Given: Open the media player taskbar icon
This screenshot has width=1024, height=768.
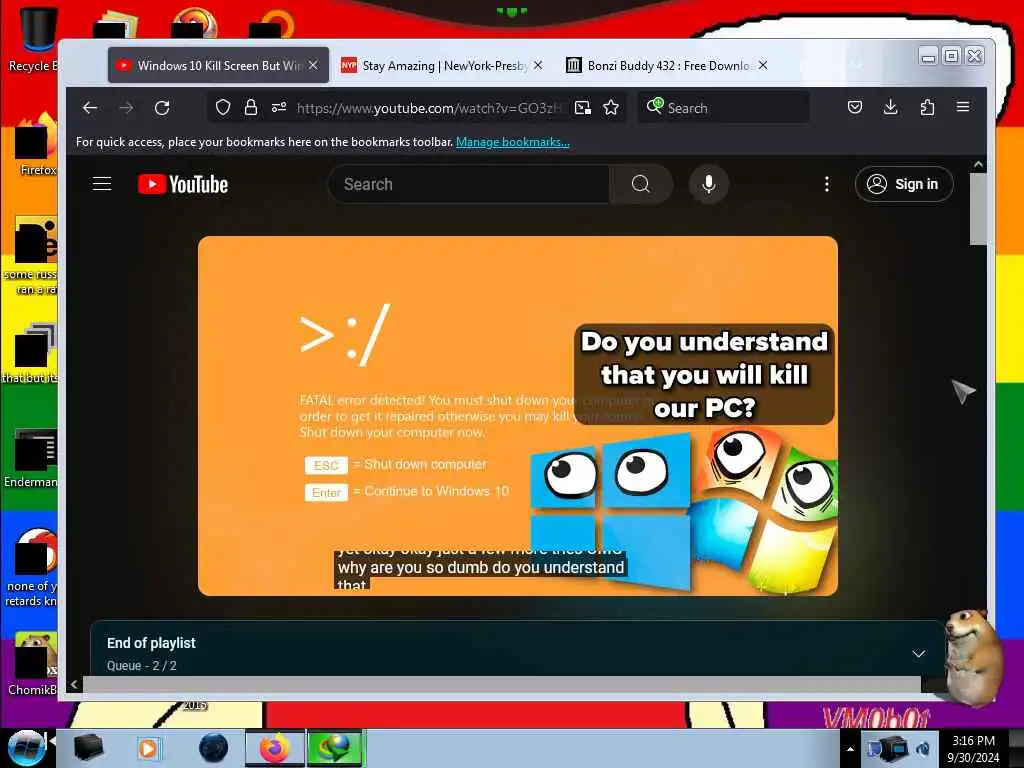Looking at the screenshot, I should [x=148, y=748].
